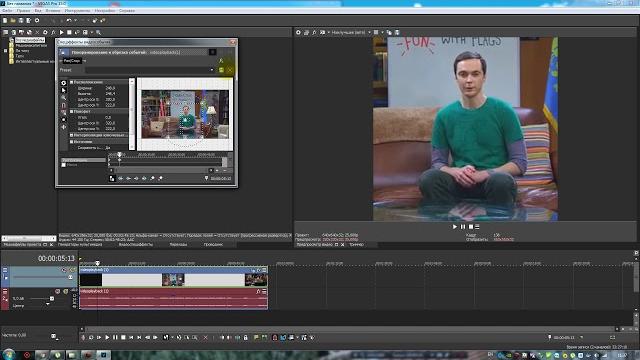Image resolution: width=640 pixels, height=360 pixels.
Task: Open the Tools menu in the menu bar
Action: tap(77, 11)
